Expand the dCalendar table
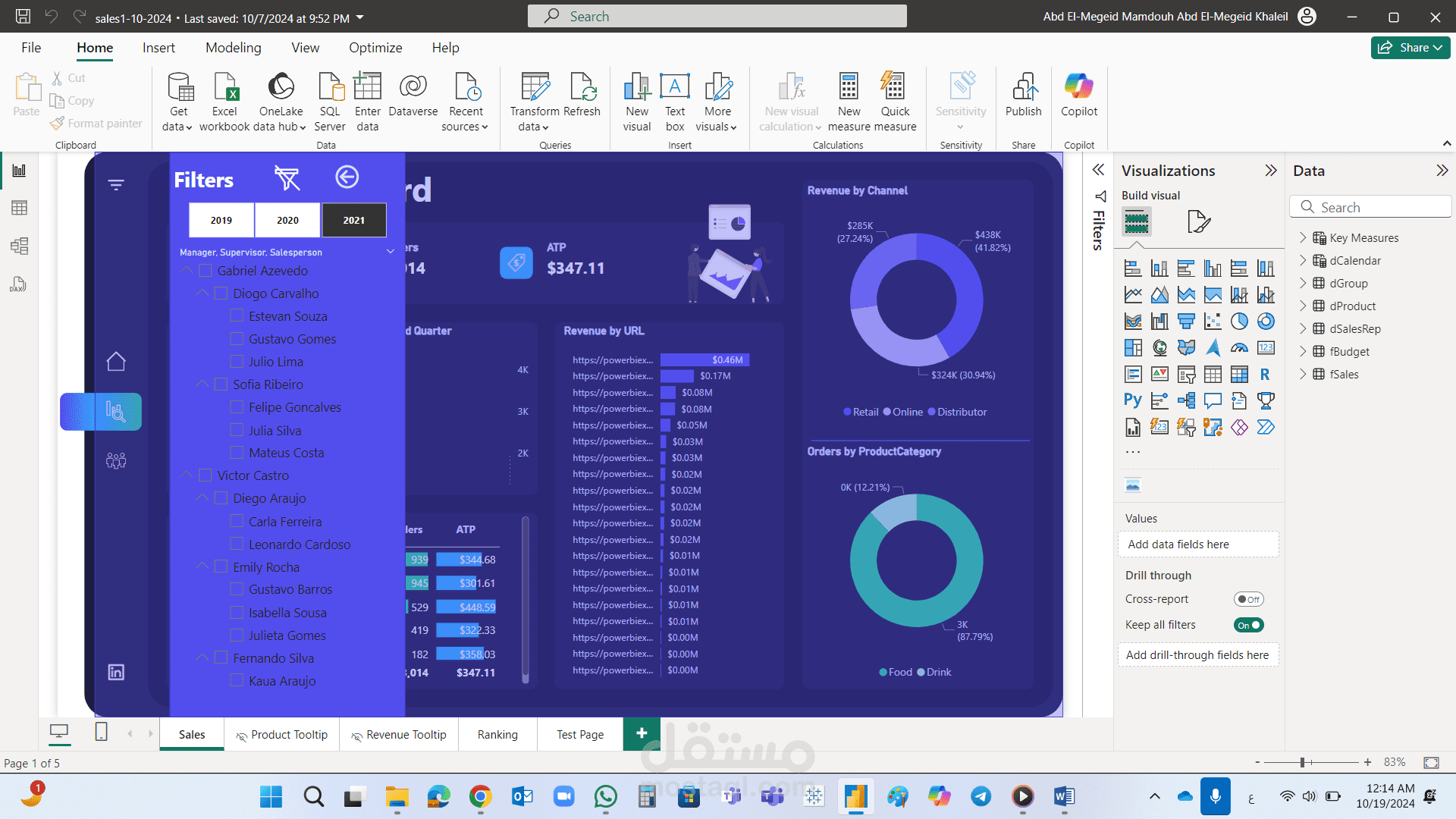The height and width of the screenshot is (819, 1456). click(1303, 260)
